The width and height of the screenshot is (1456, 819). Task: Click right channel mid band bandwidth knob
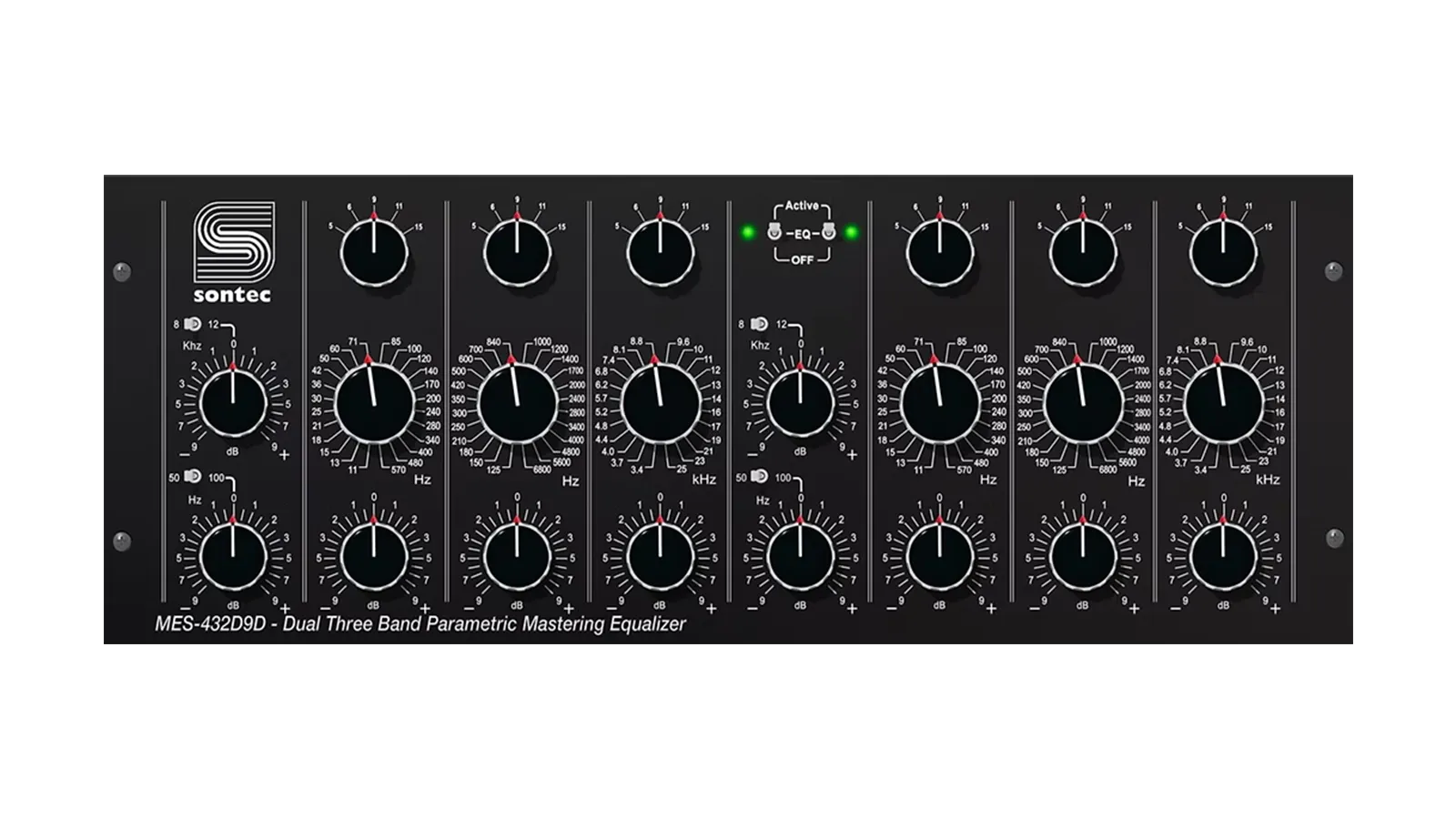(1083, 251)
